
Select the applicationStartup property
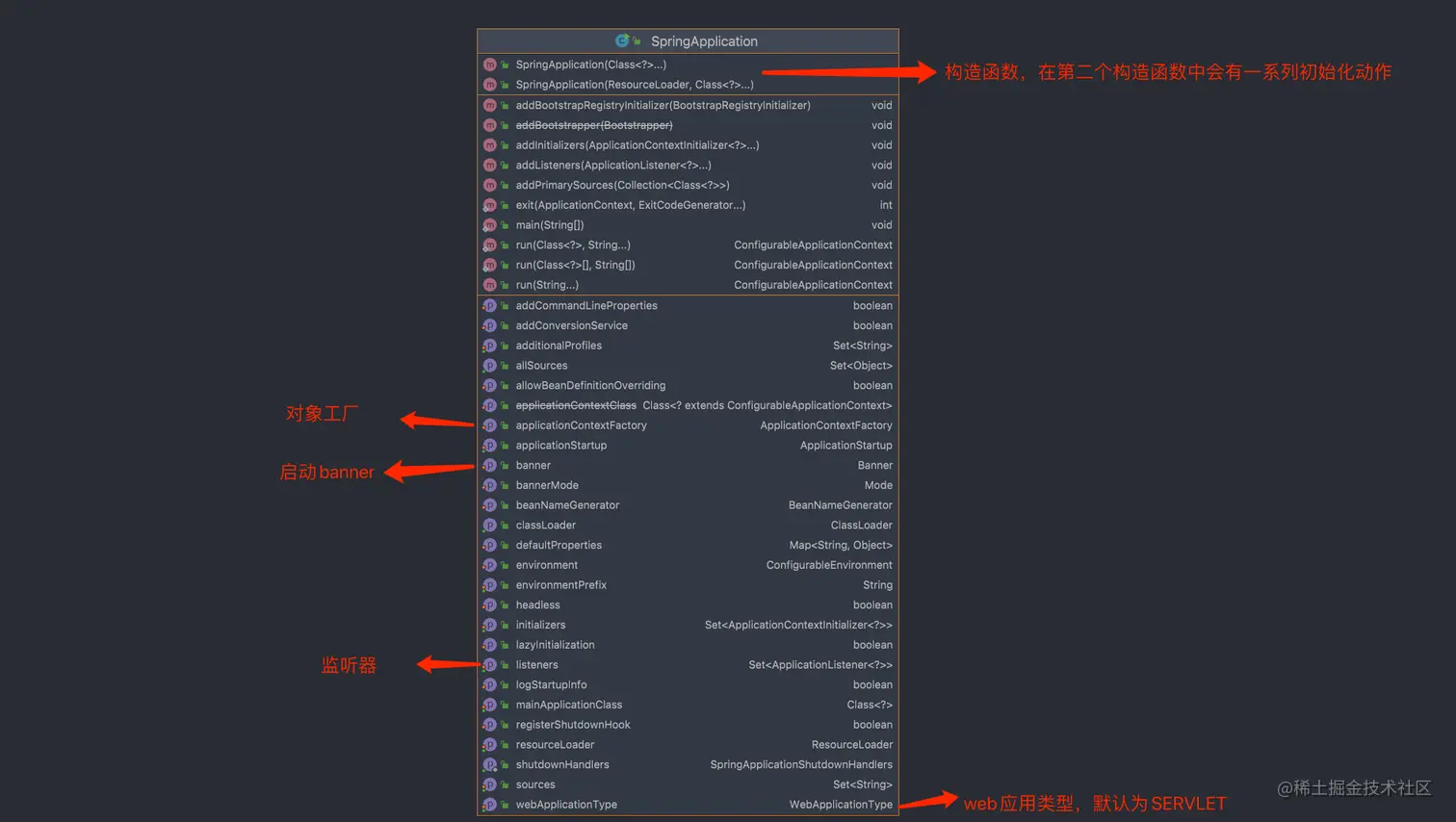(x=688, y=446)
